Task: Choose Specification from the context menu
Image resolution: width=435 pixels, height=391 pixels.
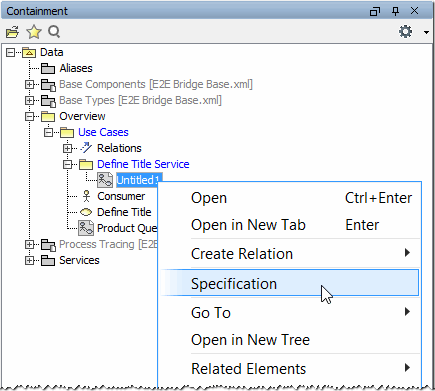Action: click(289, 283)
